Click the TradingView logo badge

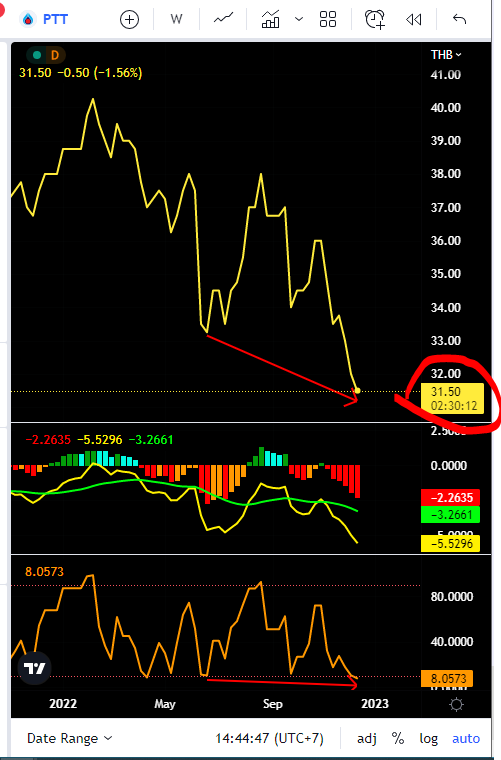[34, 669]
